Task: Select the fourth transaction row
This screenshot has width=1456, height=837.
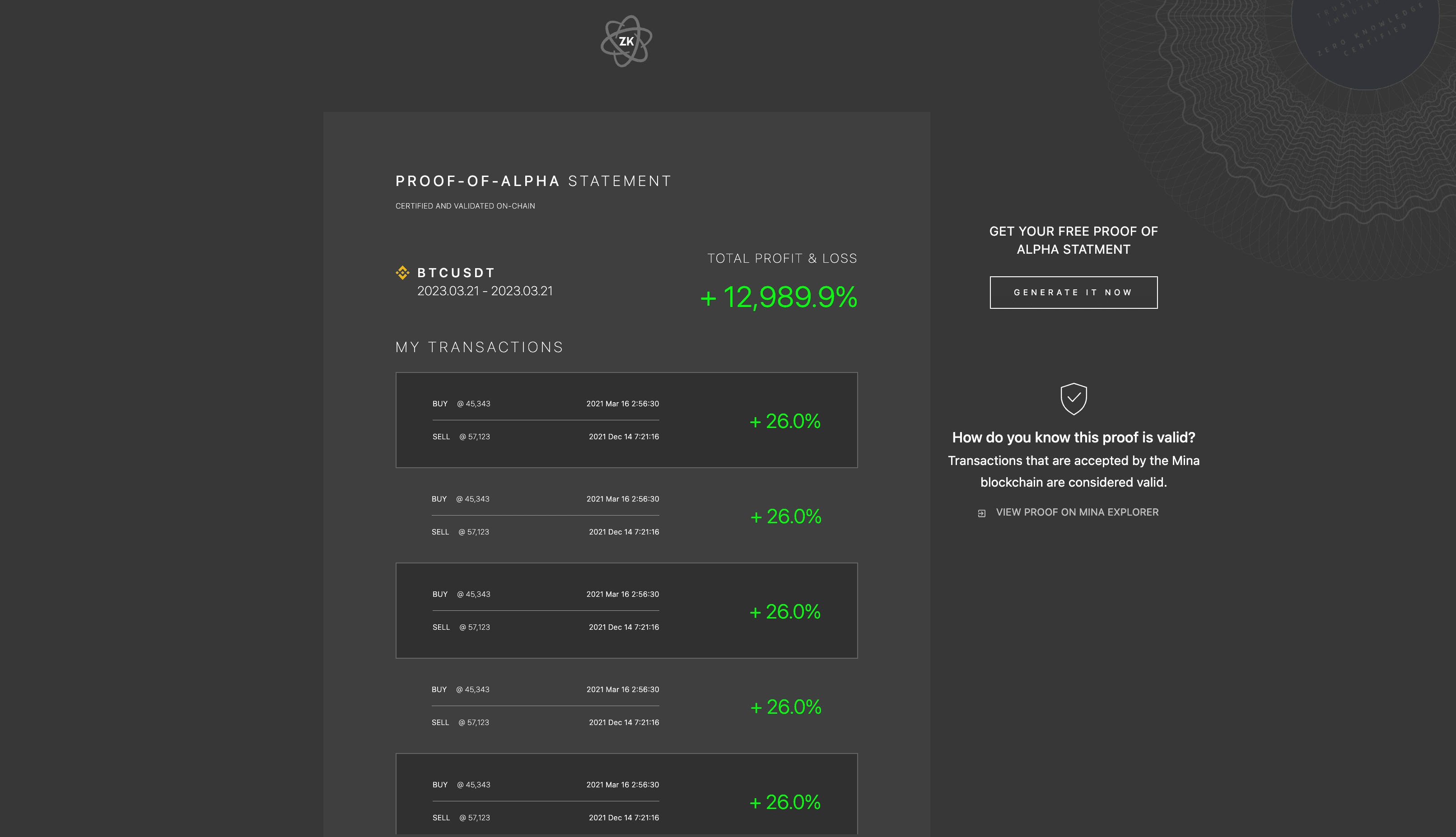Action: click(626, 706)
